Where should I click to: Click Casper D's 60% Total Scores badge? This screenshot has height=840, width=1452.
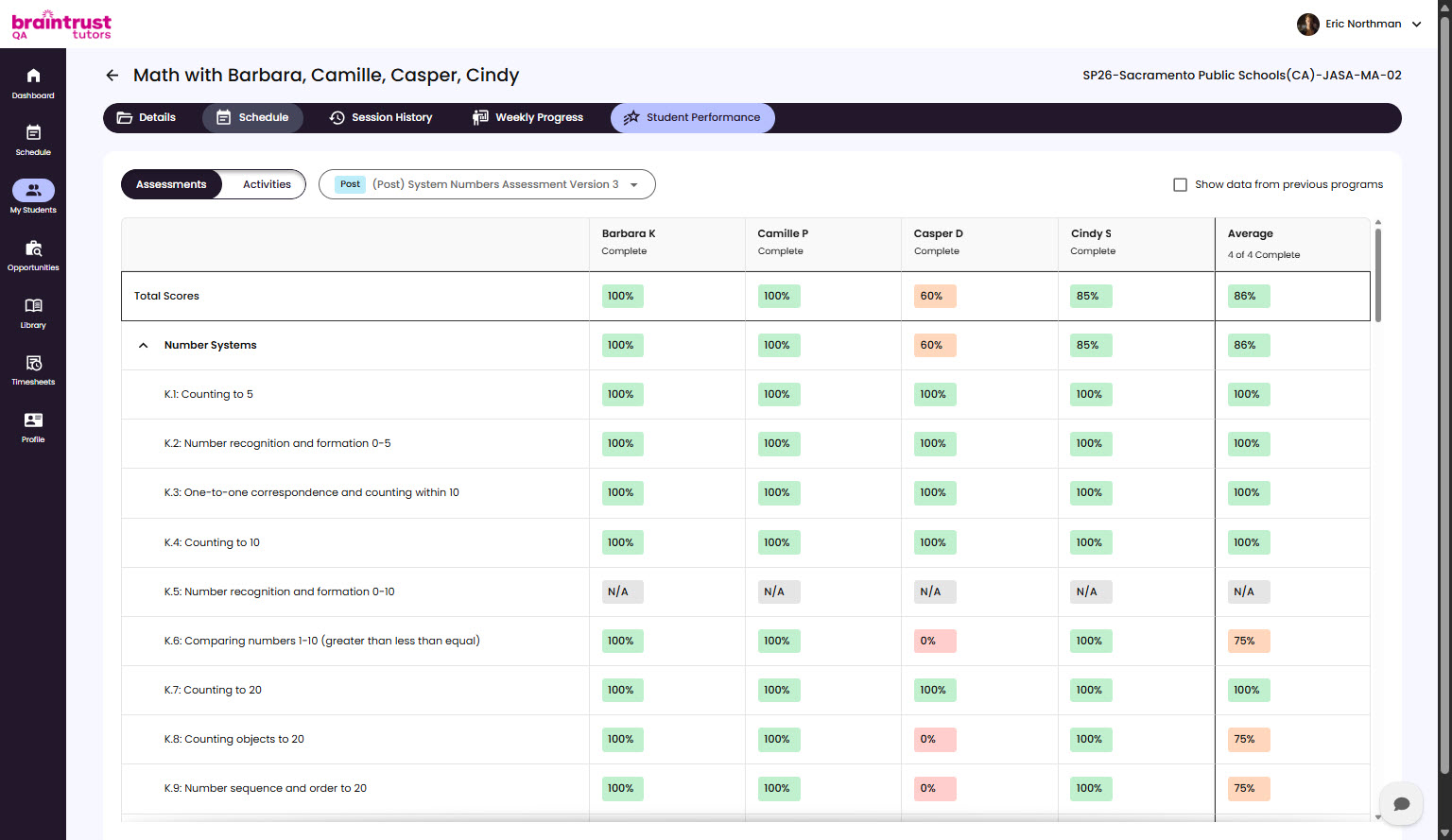pos(935,296)
